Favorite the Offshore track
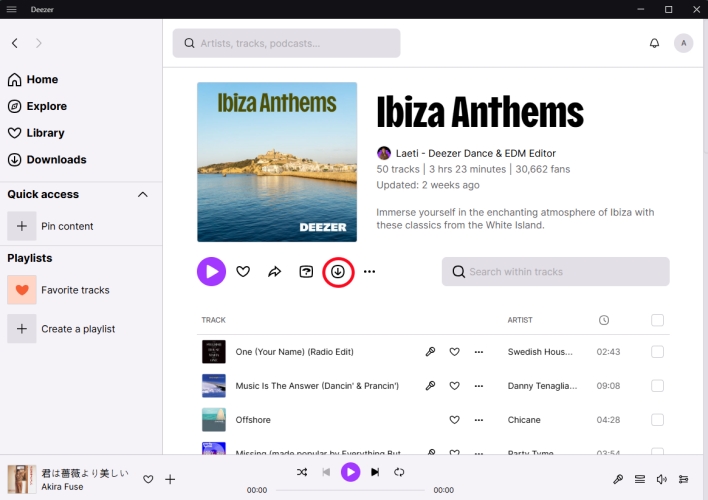The height and width of the screenshot is (500, 708). pos(455,420)
